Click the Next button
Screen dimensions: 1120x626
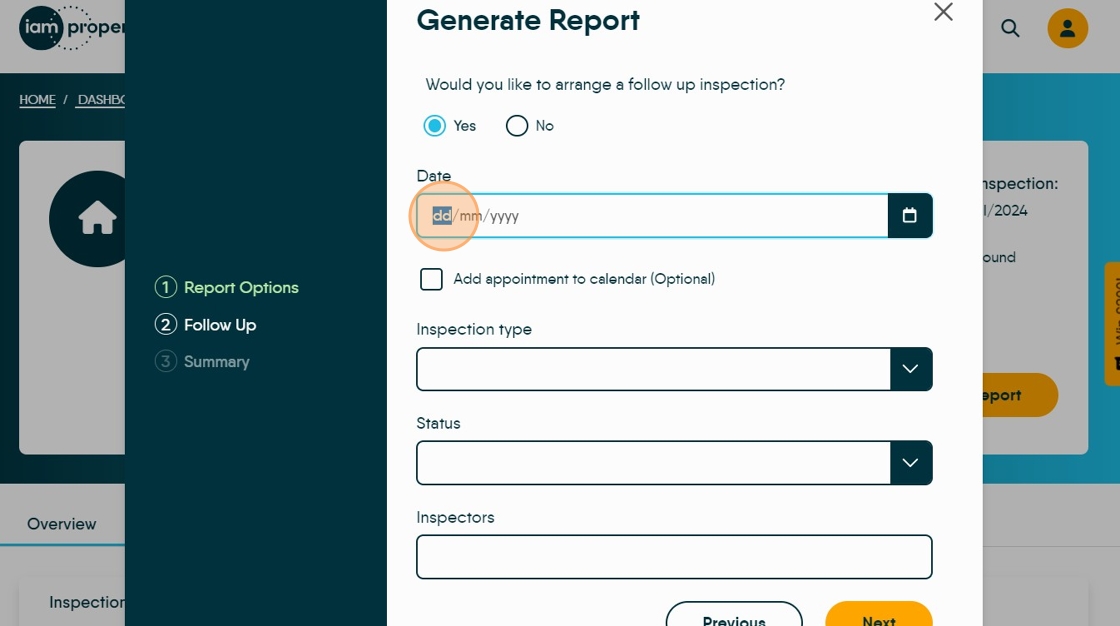coord(879,617)
